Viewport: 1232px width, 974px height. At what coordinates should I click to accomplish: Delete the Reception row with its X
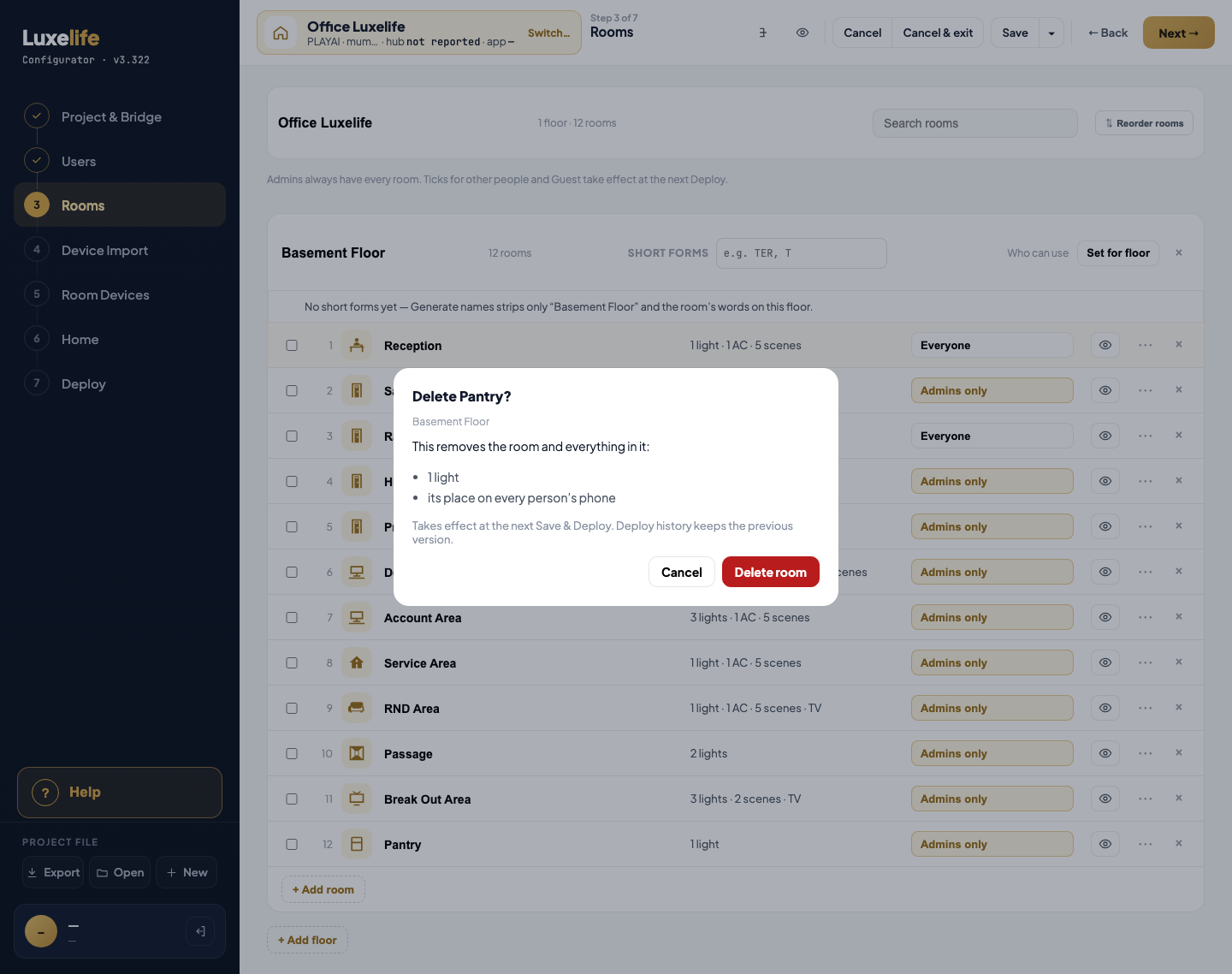1179,344
